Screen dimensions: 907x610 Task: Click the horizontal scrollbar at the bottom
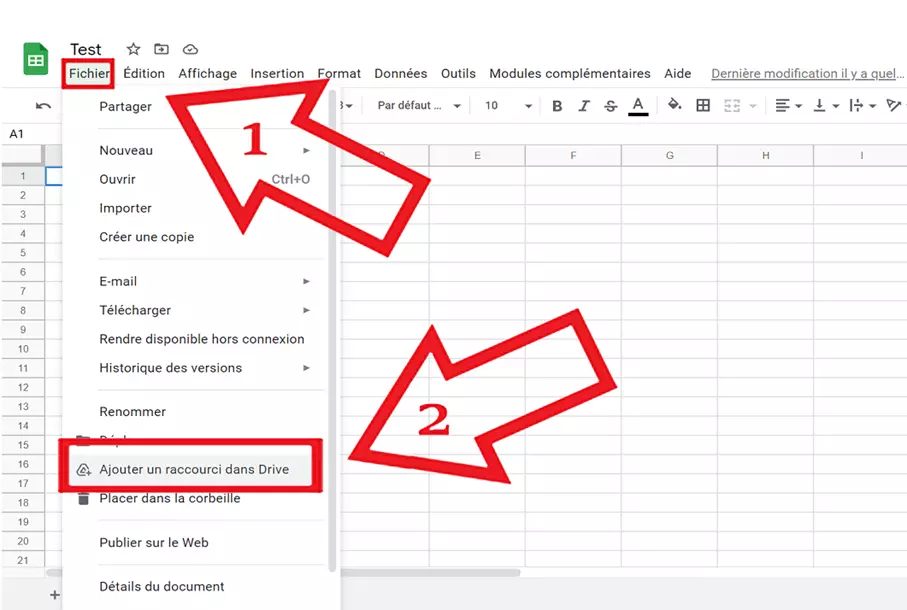coord(430,573)
